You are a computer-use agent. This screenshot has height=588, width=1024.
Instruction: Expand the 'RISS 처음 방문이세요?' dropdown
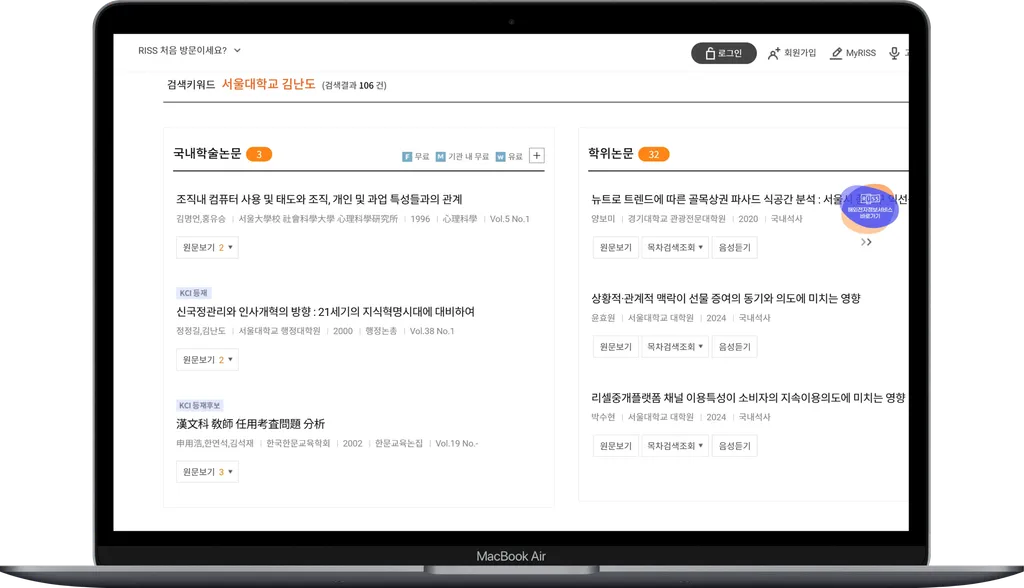[189, 50]
